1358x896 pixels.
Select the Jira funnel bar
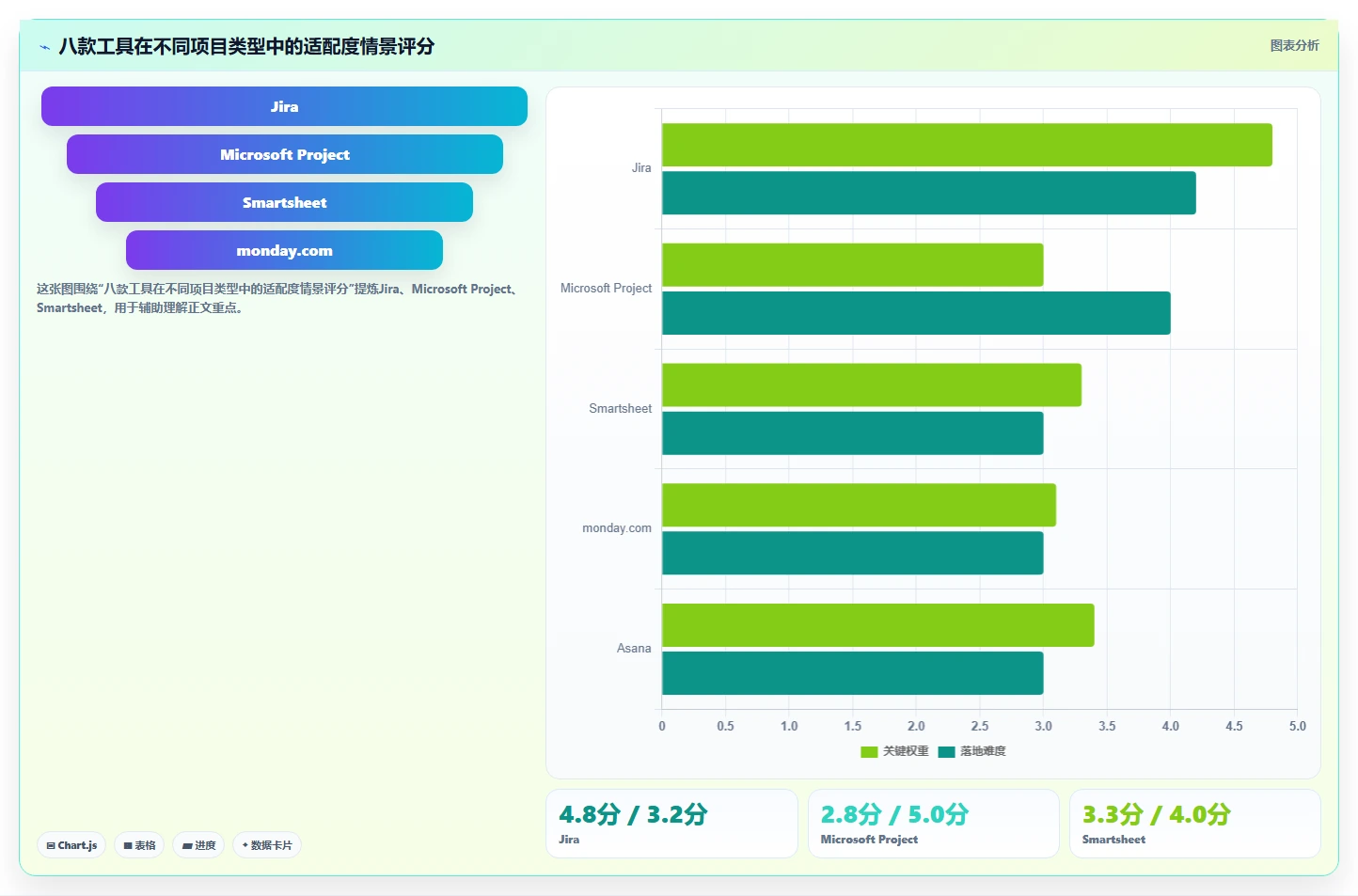point(284,106)
